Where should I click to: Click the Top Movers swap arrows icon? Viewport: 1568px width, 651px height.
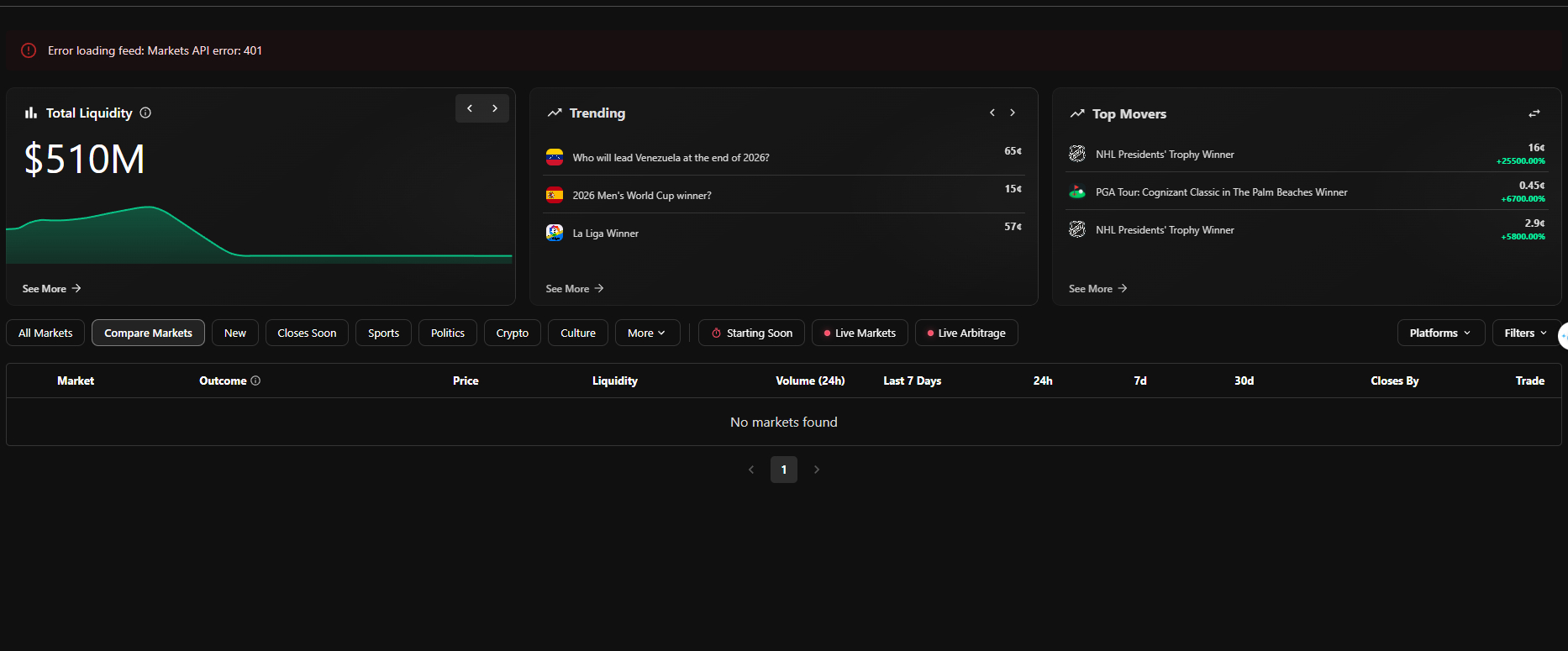click(1534, 113)
